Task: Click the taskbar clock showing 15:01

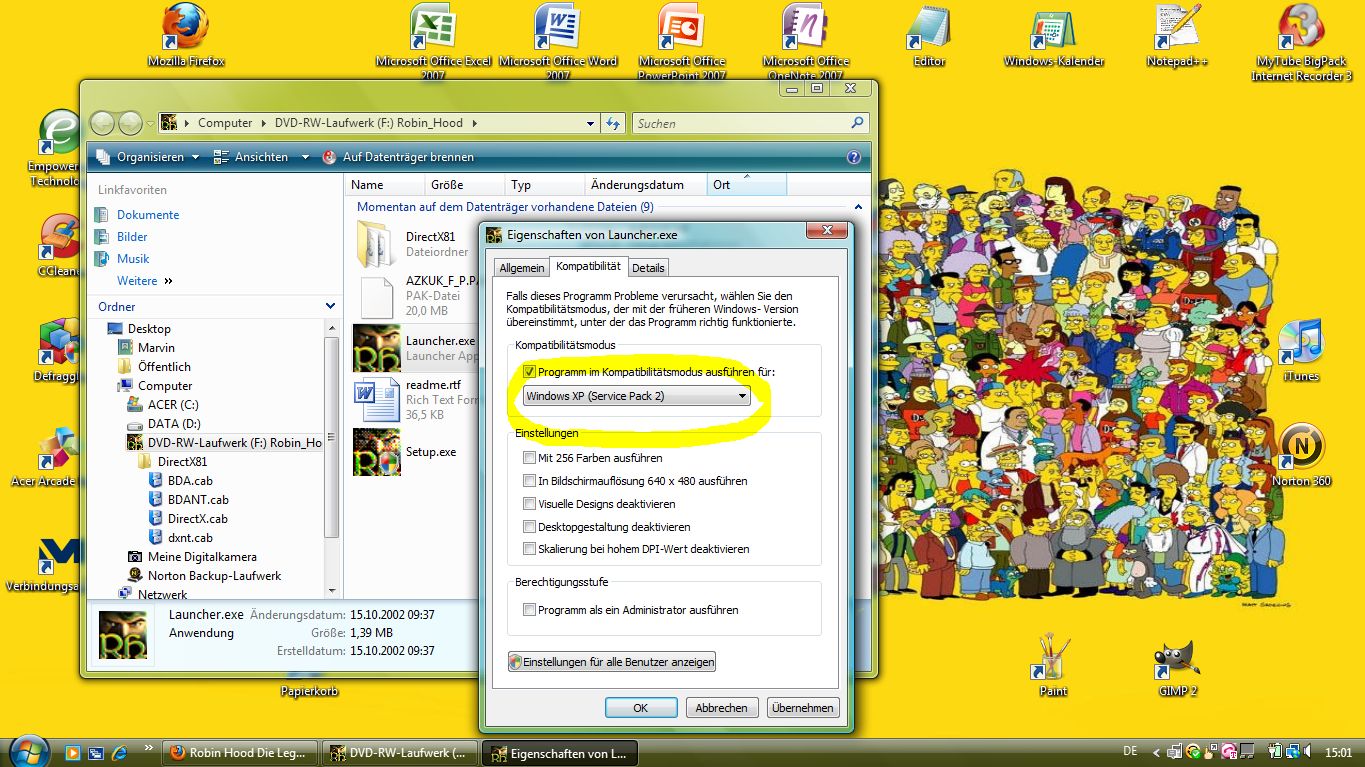Action: point(1336,752)
